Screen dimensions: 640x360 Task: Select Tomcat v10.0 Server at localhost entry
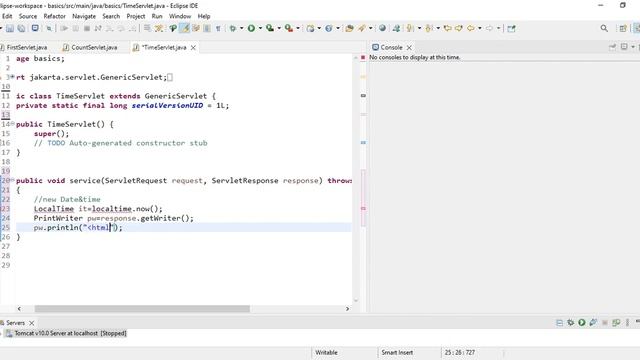click(x=67, y=333)
